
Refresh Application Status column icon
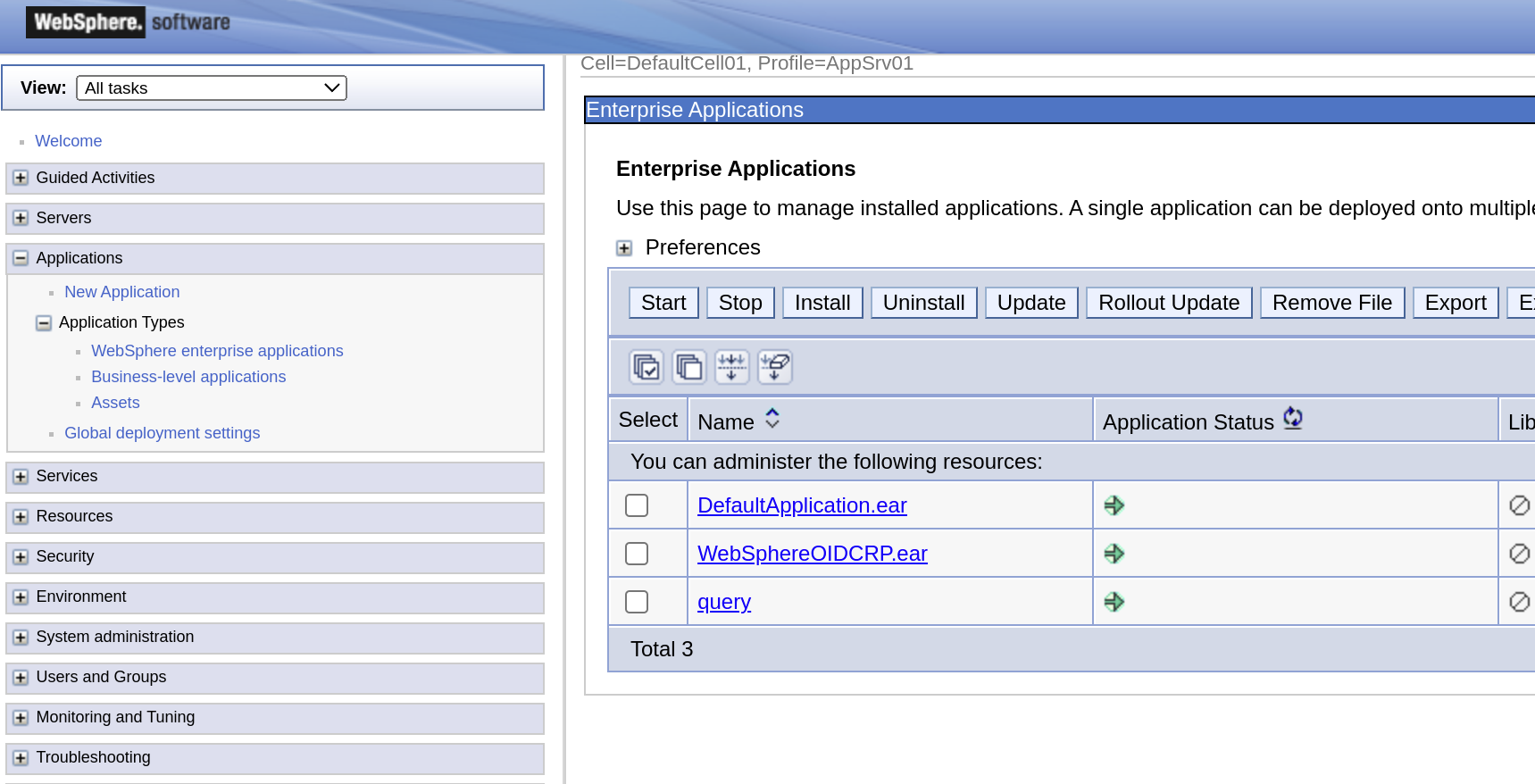point(1292,418)
